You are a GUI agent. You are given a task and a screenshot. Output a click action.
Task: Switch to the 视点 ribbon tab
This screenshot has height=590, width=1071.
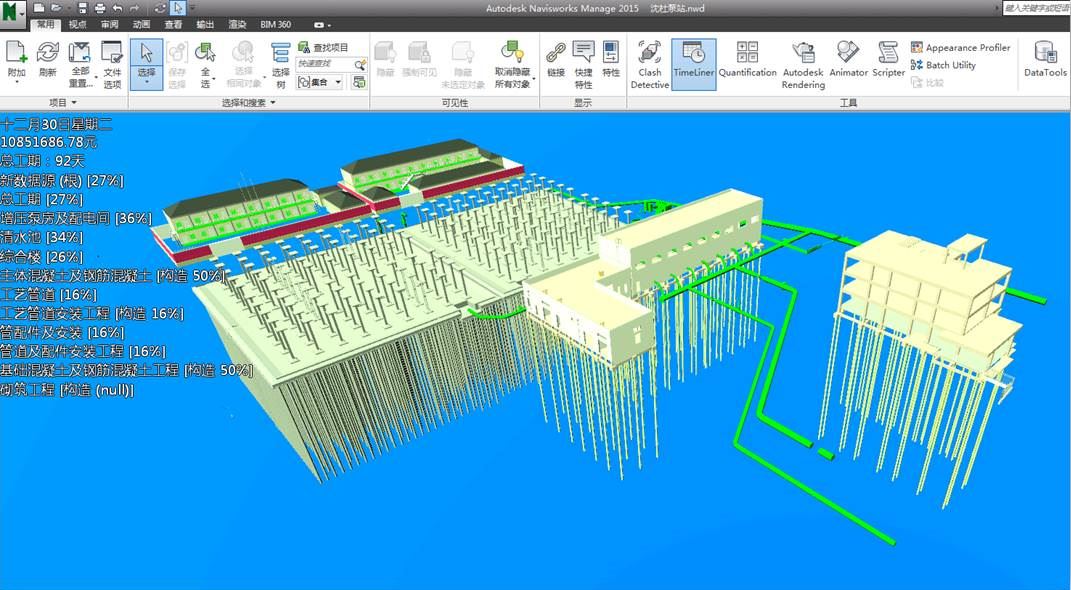click(x=77, y=24)
